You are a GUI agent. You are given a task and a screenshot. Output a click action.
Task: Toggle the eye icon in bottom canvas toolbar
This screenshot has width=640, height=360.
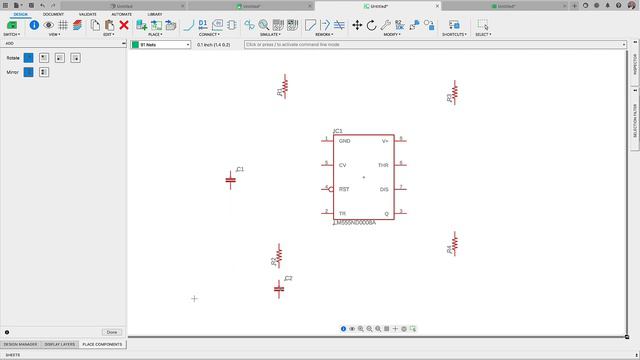pyautogui.click(x=352, y=329)
